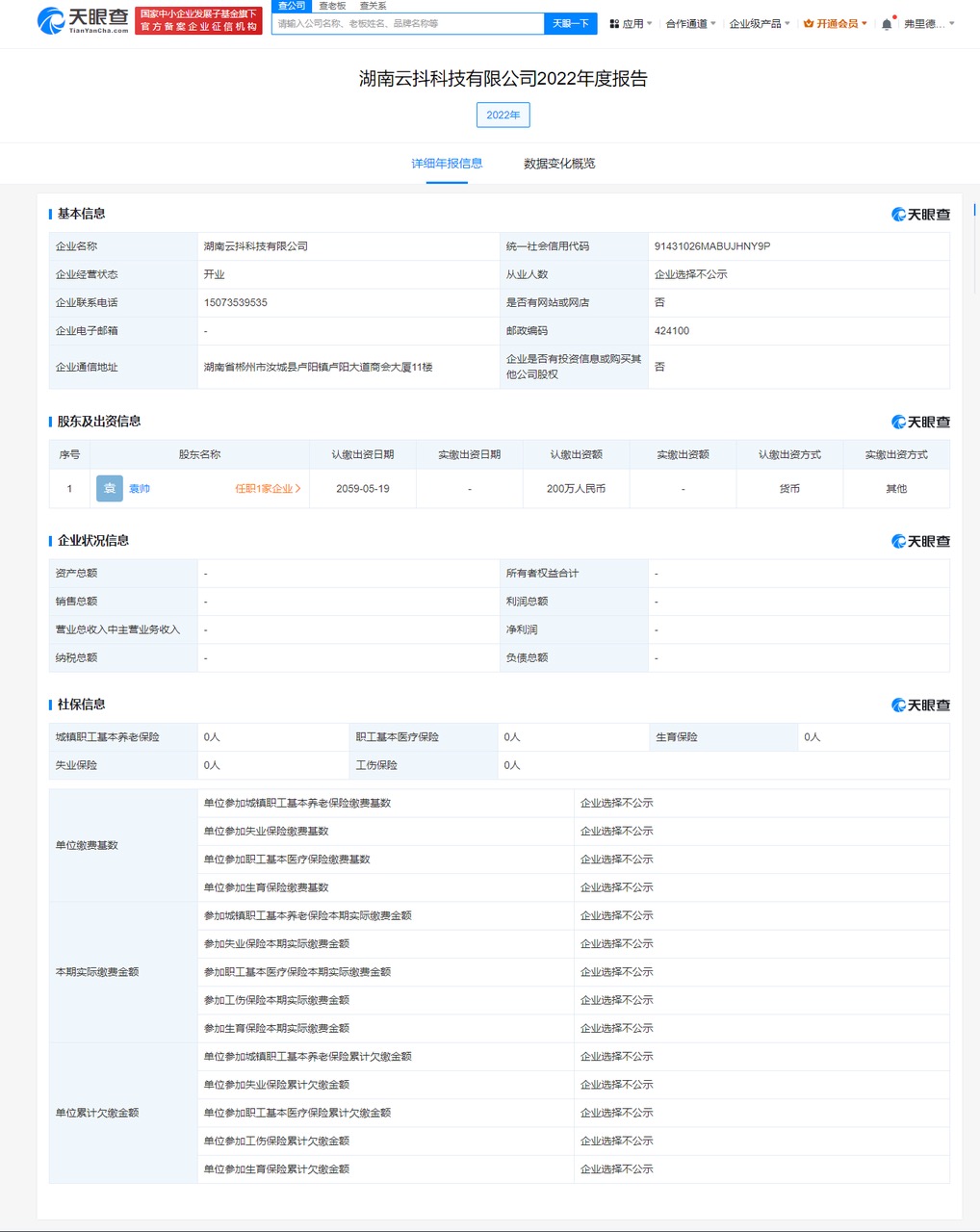Select the 详细年报信息 tab

447,164
